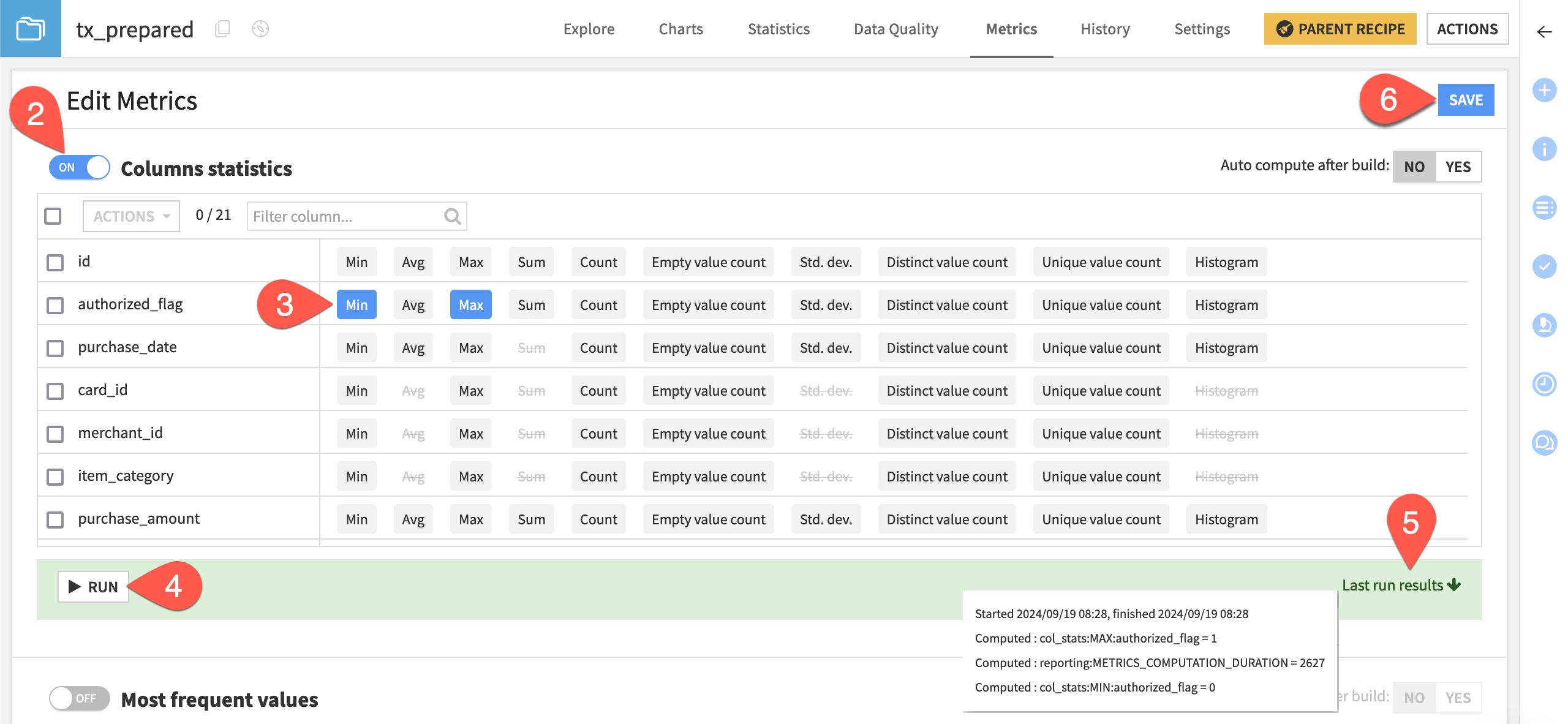Screen dimensions: 1568x724
Task: Open the dataset history clock icon
Action: click(x=1545, y=384)
